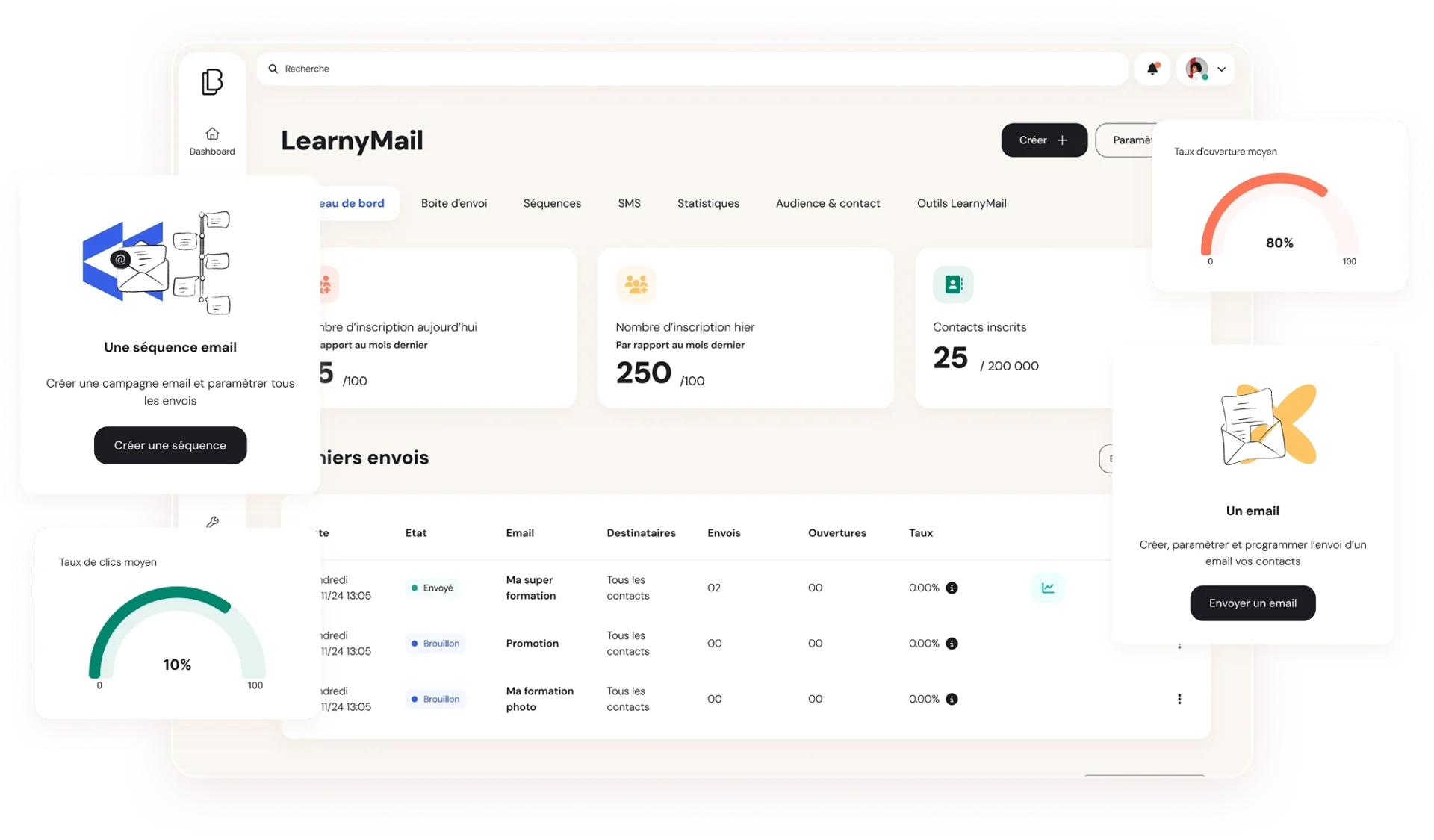Click the search magnifier icon
1434x840 pixels.
click(x=273, y=69)
